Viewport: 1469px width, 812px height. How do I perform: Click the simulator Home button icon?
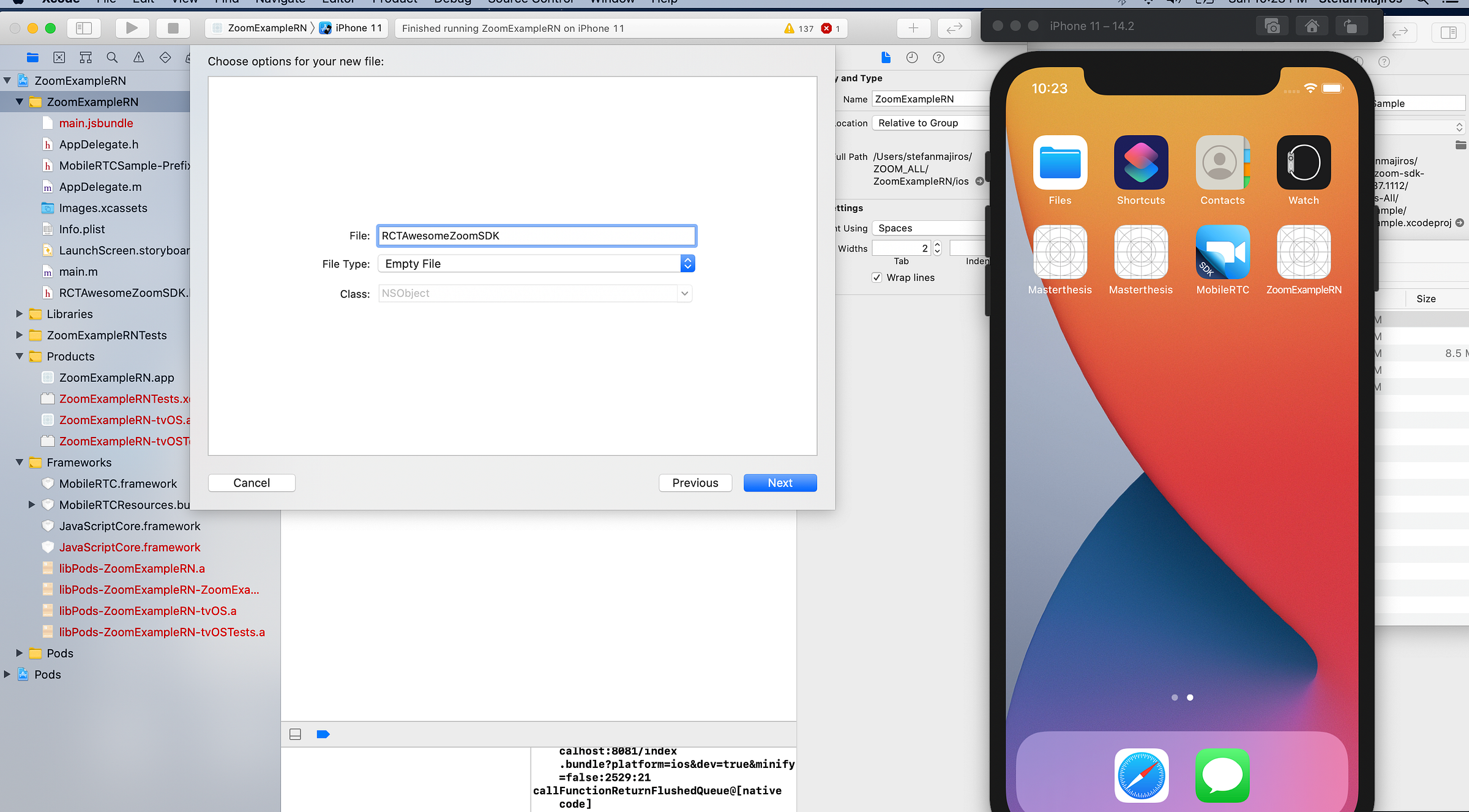(x=1312, y=26)
